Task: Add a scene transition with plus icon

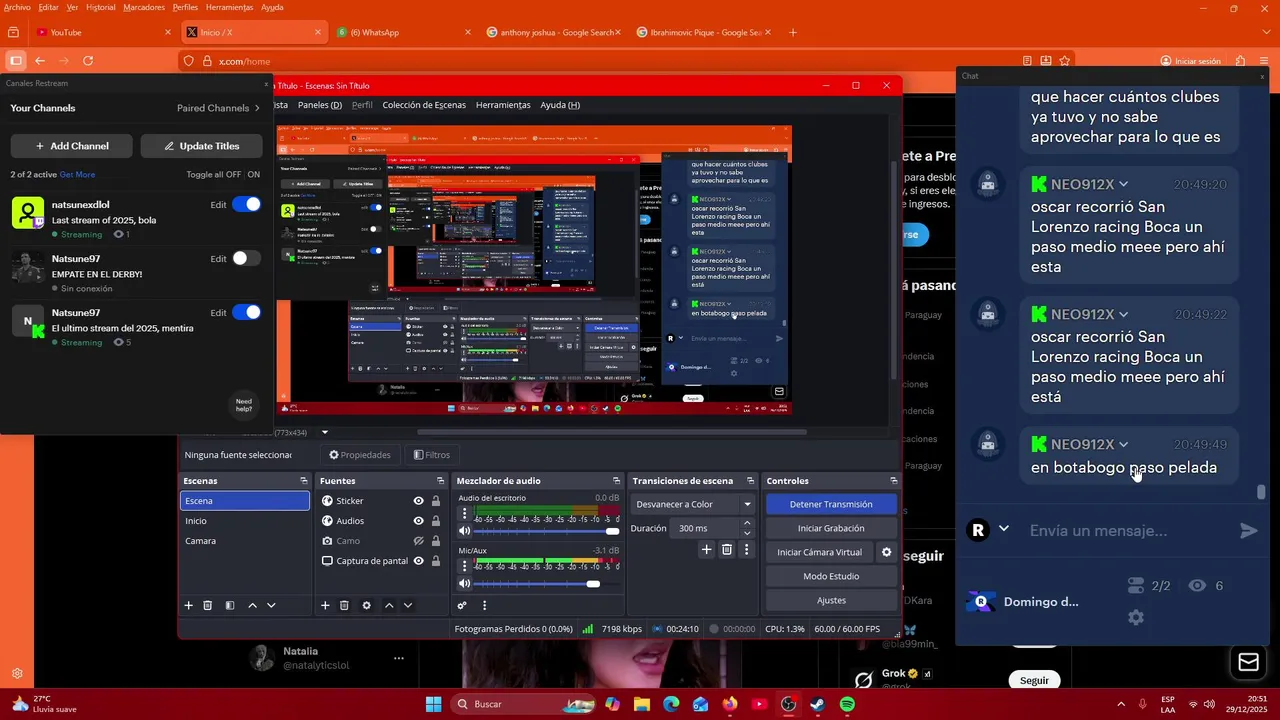Action: [x=706, y=549]
